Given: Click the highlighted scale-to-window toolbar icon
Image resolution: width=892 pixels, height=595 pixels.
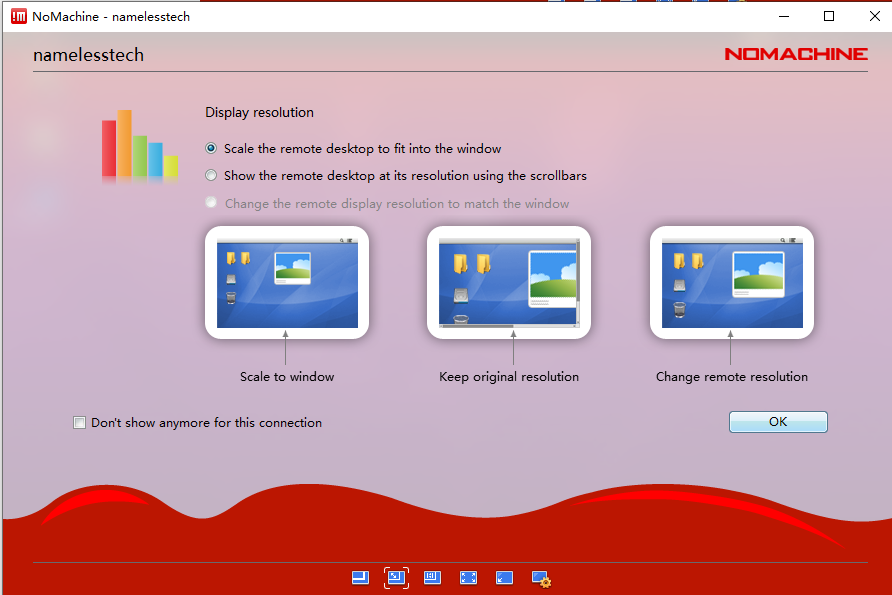Looking at the screenshot, I should click(x=396, y=578).
